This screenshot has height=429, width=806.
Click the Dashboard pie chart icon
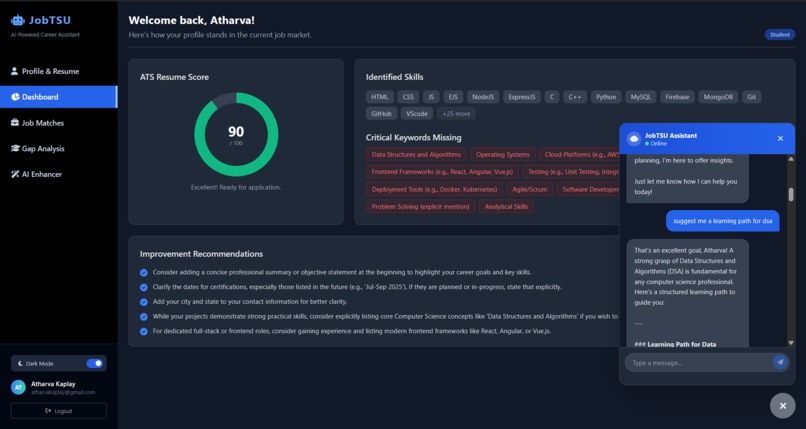15,97
